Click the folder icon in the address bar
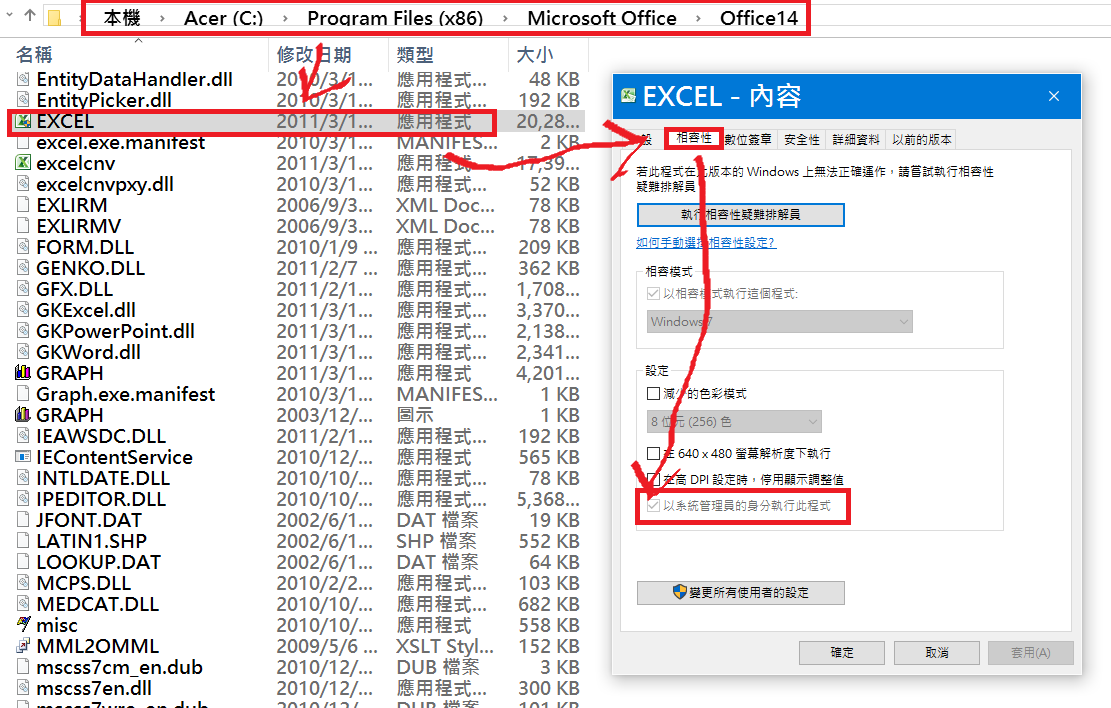 pos(55,17)
